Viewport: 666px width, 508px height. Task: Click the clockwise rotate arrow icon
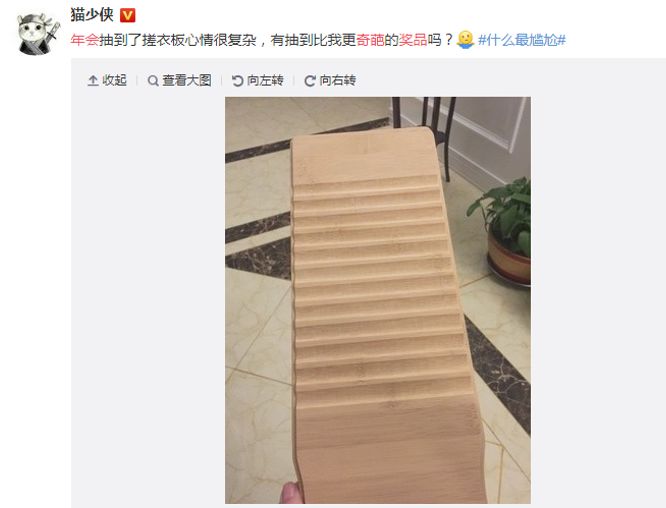(310, 80)
